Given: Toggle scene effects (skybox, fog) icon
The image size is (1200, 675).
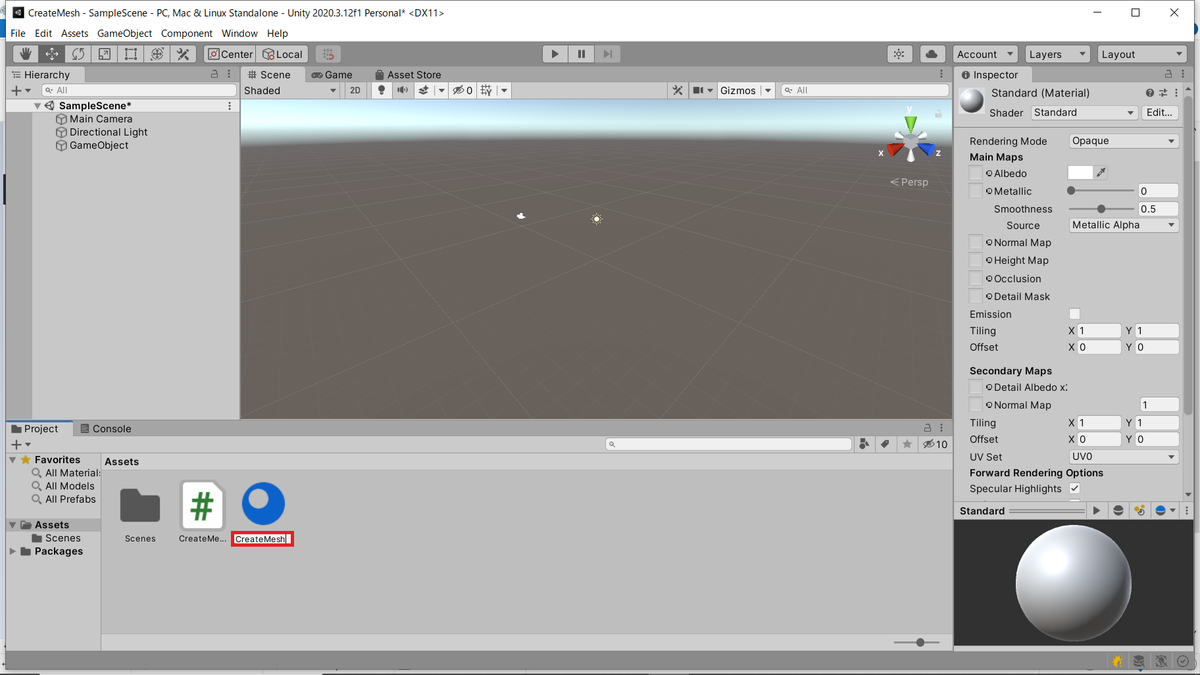Looking at the screenshot, I should pyautogui.click(x=424, y=90).
